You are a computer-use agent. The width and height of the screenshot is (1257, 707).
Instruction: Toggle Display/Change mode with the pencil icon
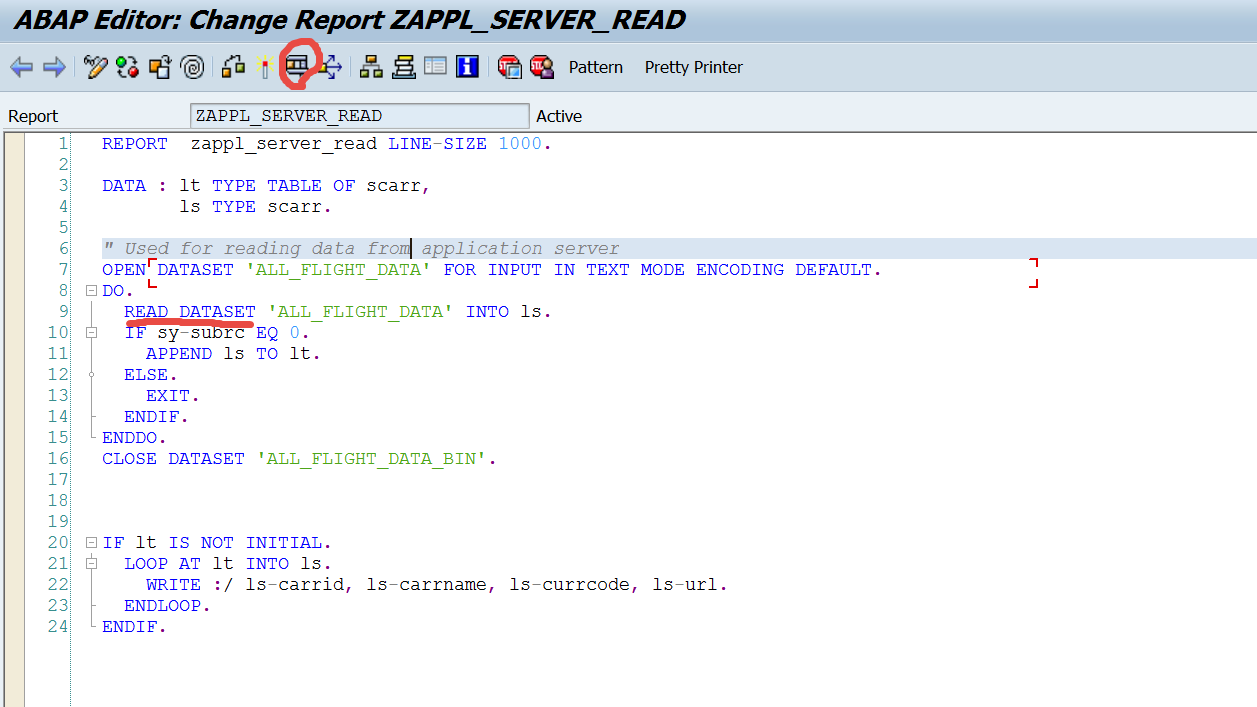96,67
